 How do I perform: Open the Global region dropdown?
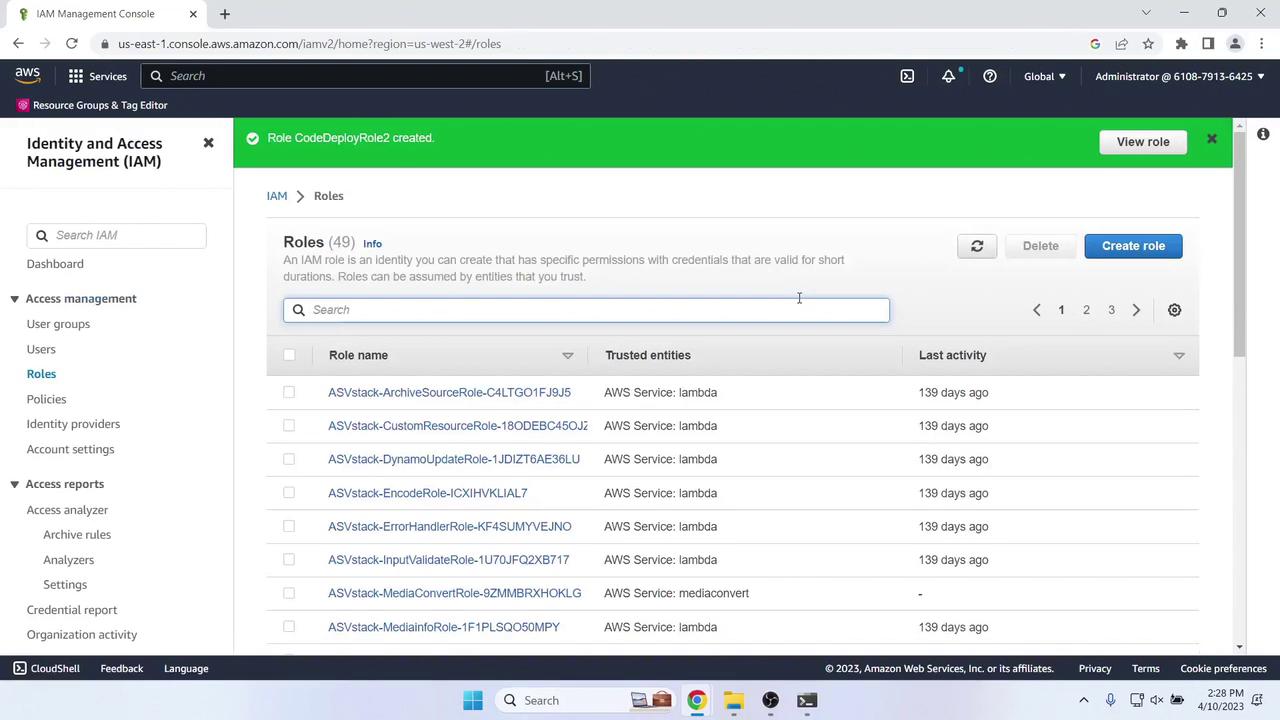tap(1045, 76)
